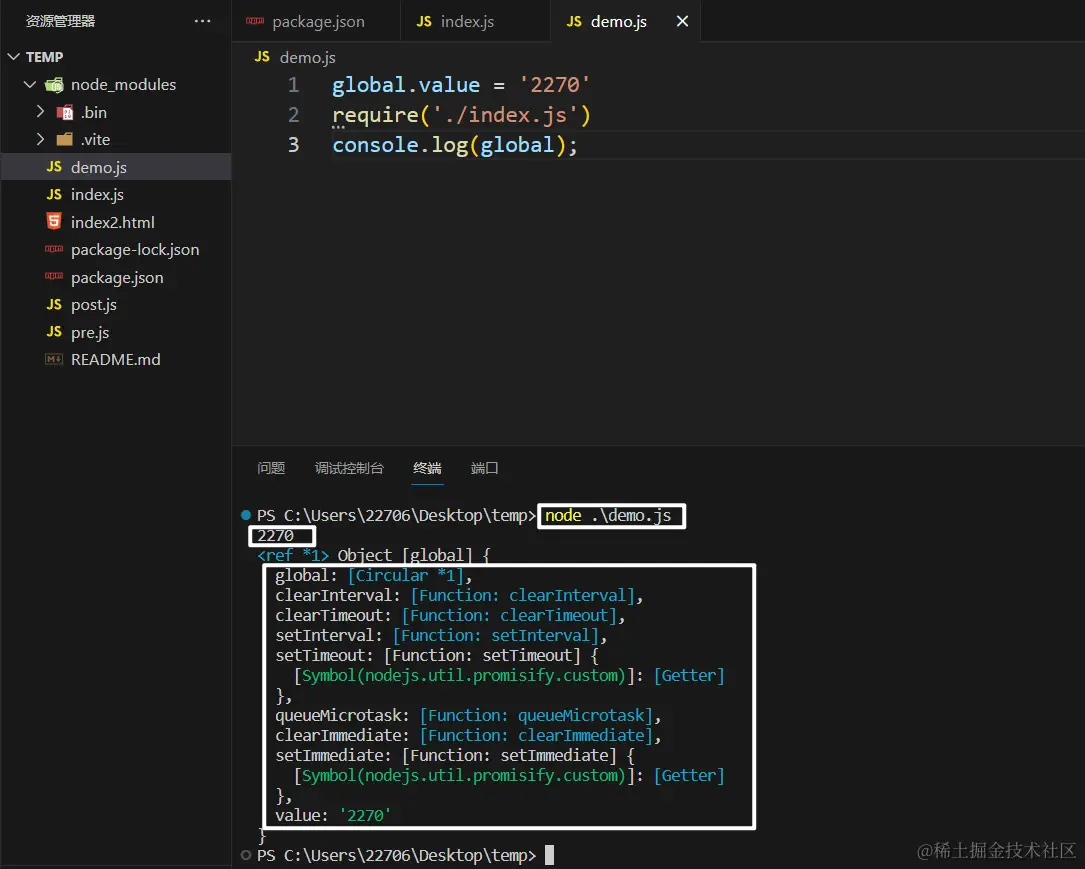Expand the .bin folder chevron
Viewport: 1085px width, 869px height.
pos(40,111)
